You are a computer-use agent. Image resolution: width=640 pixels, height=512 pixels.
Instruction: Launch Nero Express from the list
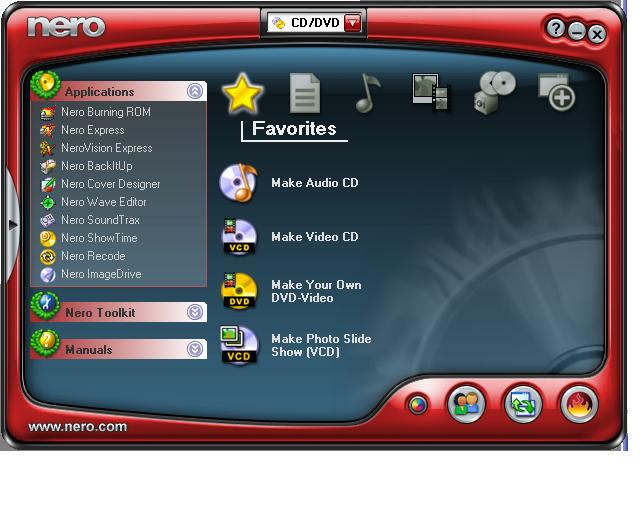tap(93, 130)
